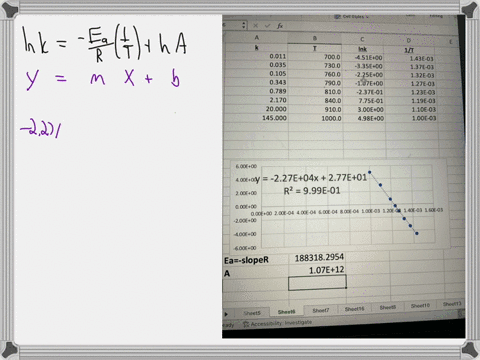
Task: Switch to the Sheet5 tab
Action: [252, 313]
